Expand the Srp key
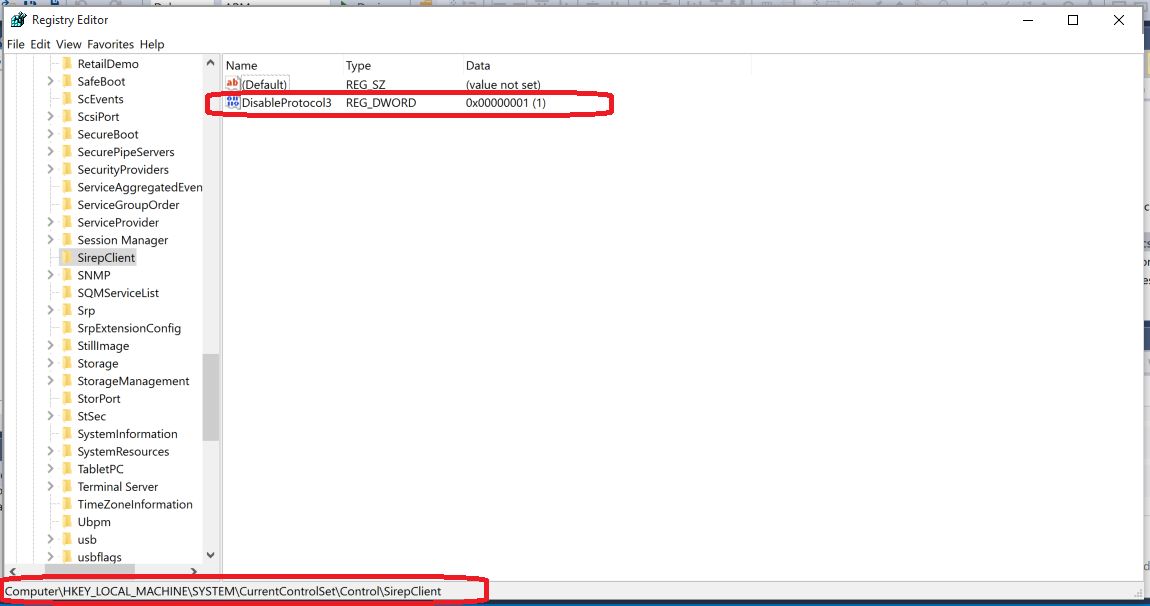The image size is (1150, 606). [51, 310]
